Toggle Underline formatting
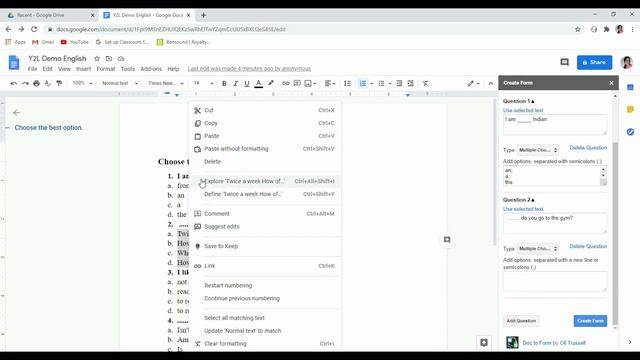 tap(247, 83)
